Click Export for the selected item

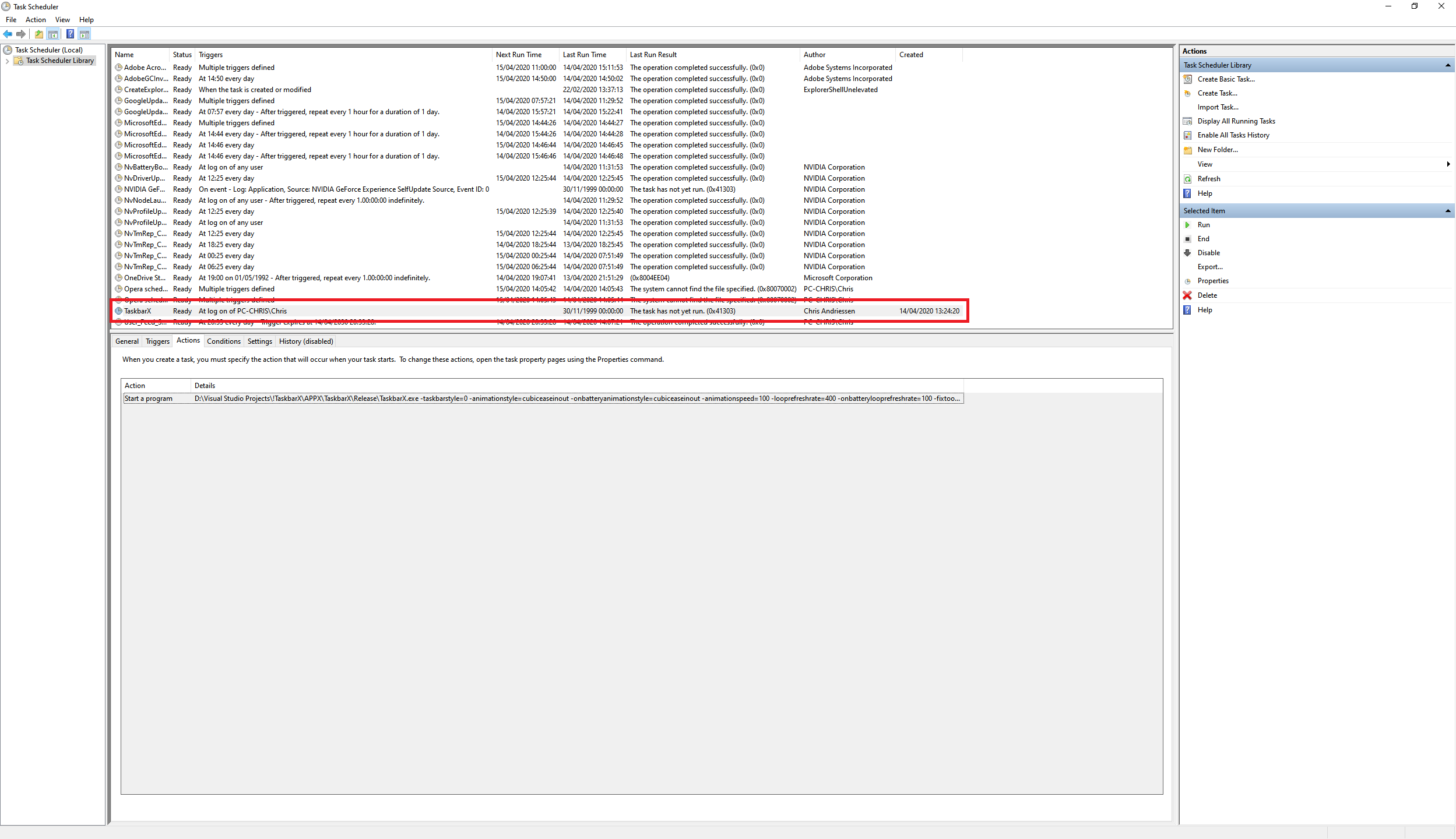1210,266
